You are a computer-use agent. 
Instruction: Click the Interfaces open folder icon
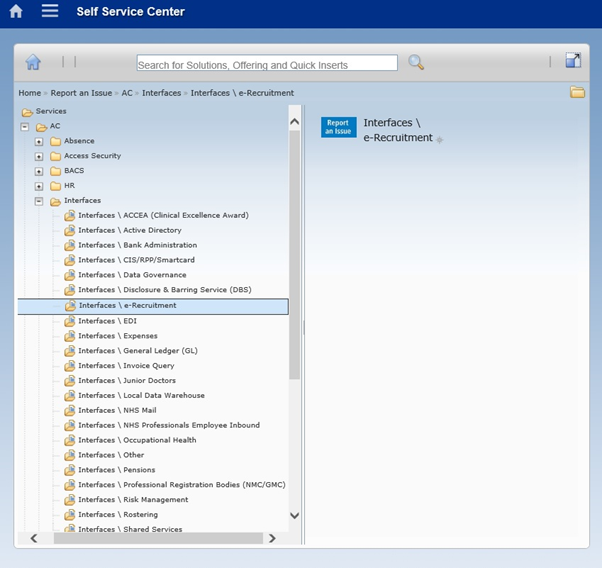click(x=56, y=201)
